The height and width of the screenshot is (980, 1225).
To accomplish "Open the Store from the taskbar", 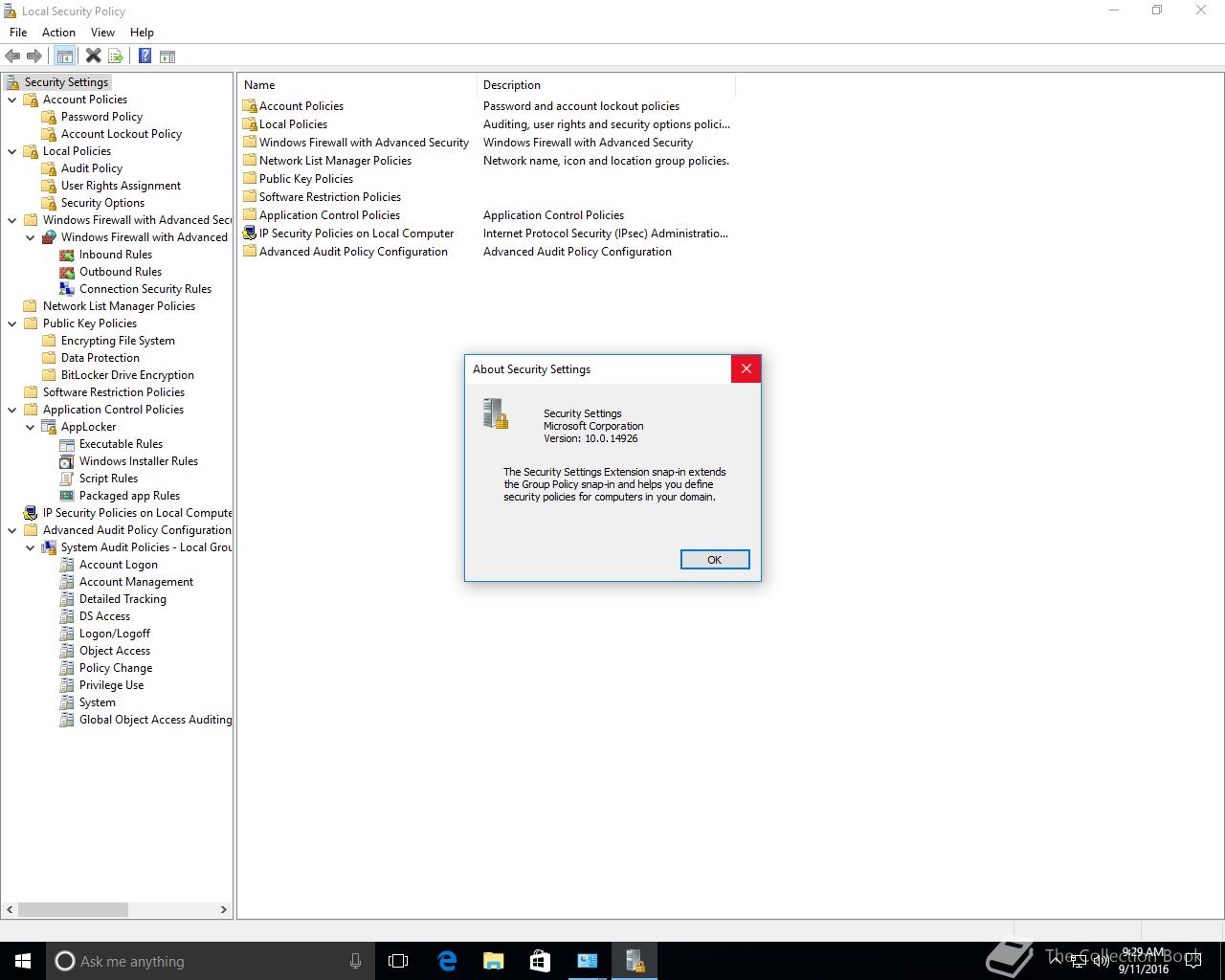I will [541, 961].
